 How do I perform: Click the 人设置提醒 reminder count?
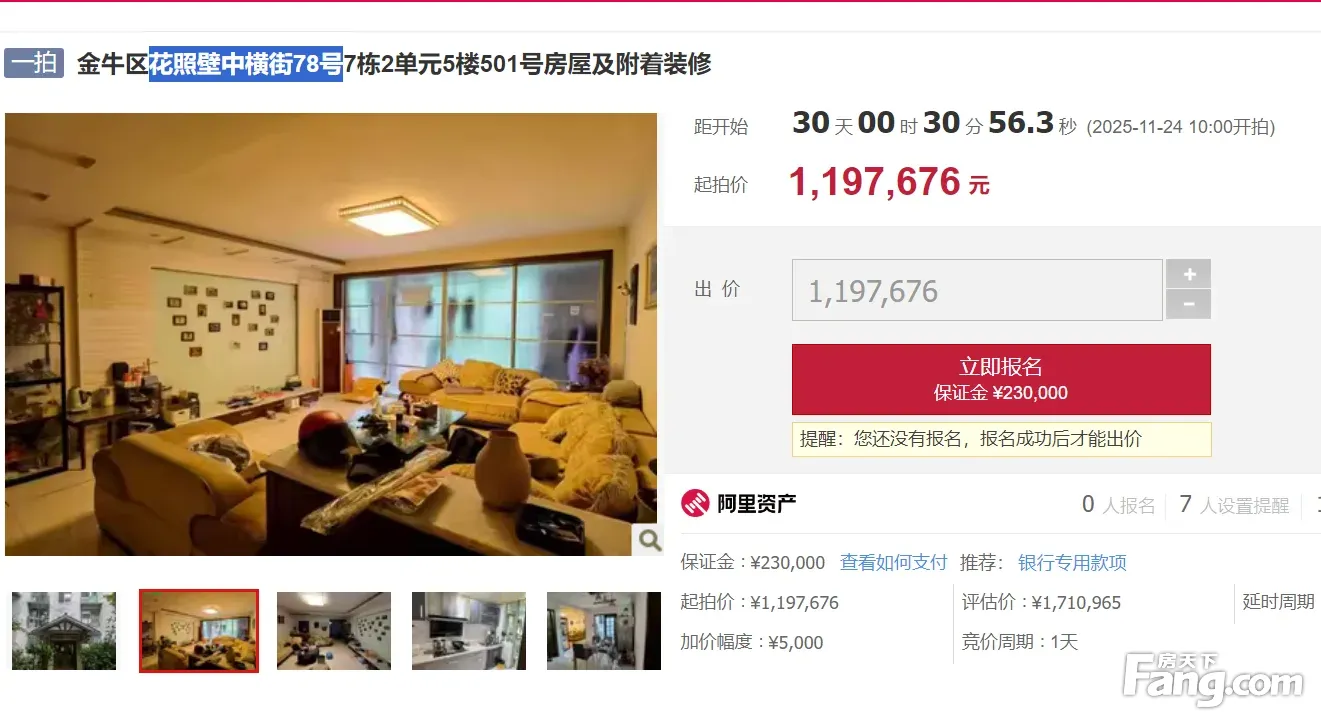1234,505
